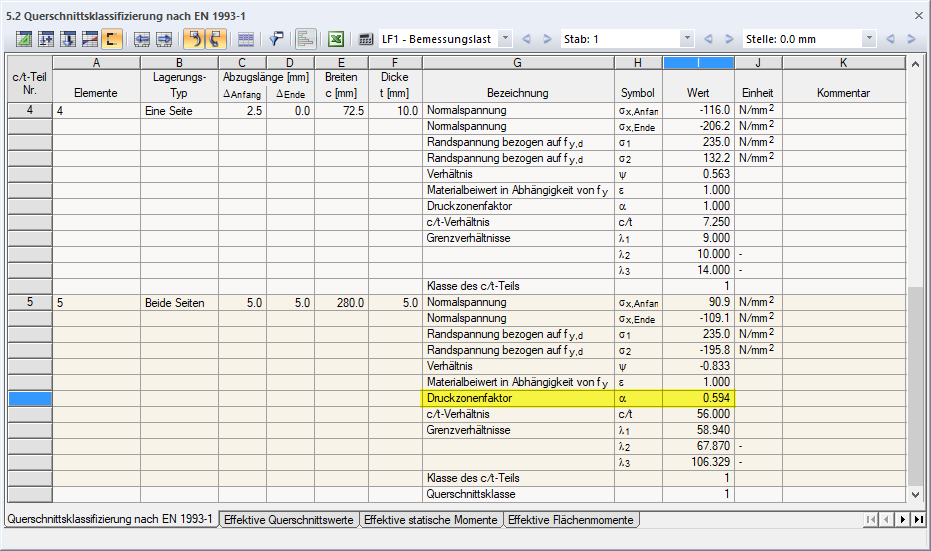Viewport: 931px width, 551px height.
Task: Go to previous table with left arrow icon
Action: click(142, 39)
